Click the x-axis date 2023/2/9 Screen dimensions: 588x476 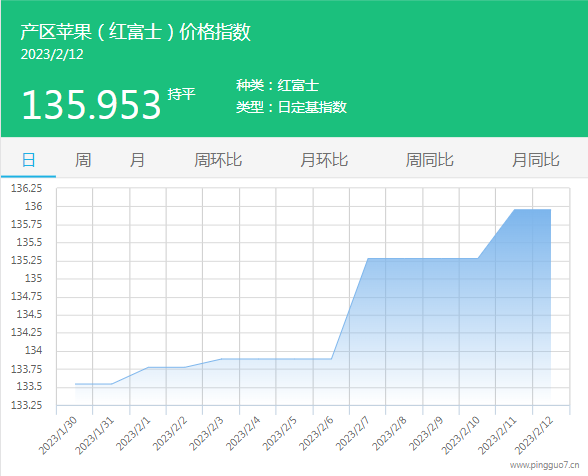(426, 434)
